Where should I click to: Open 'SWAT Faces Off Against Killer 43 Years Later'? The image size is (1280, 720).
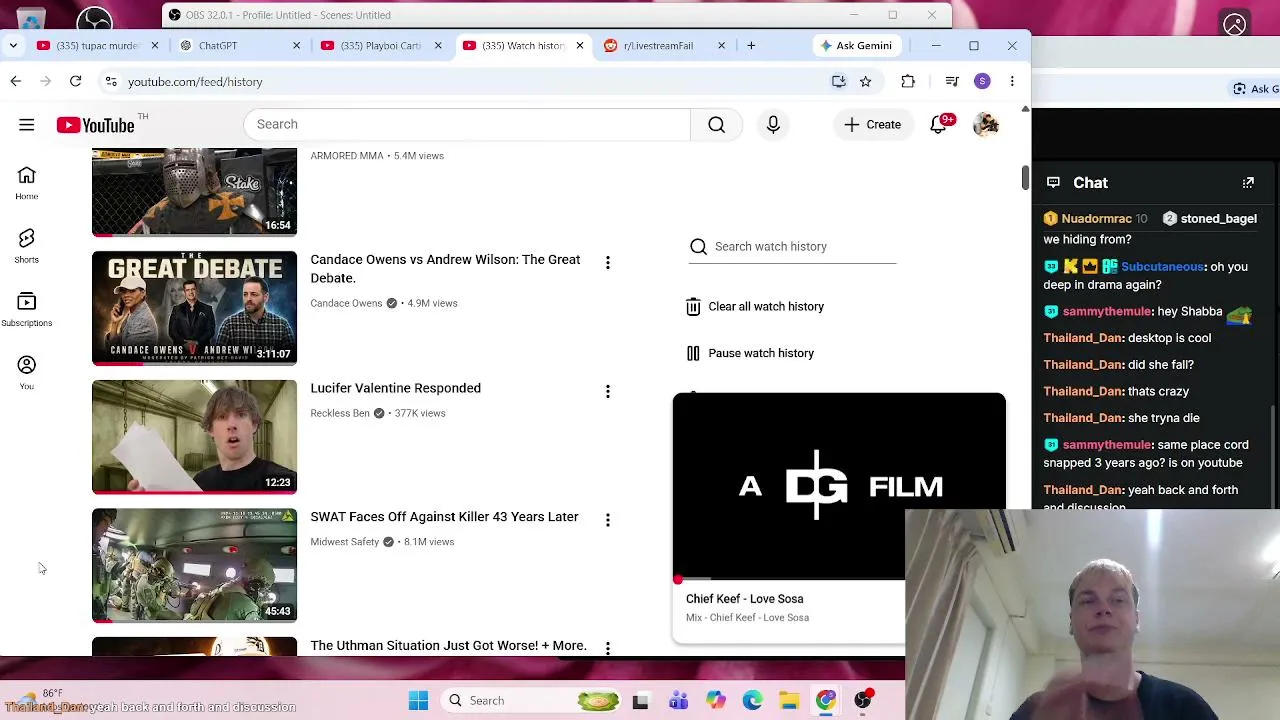tap(444, 517)
